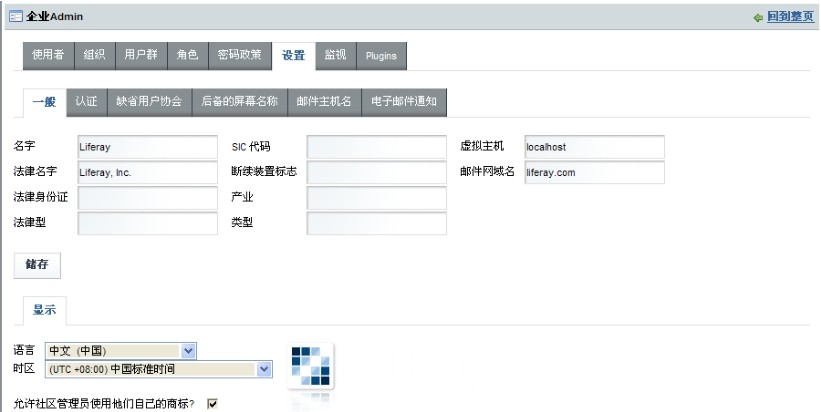This screenshot has height=412, width=821.
Task: Select the 一般 sub-tab
Action: [45, 102]
